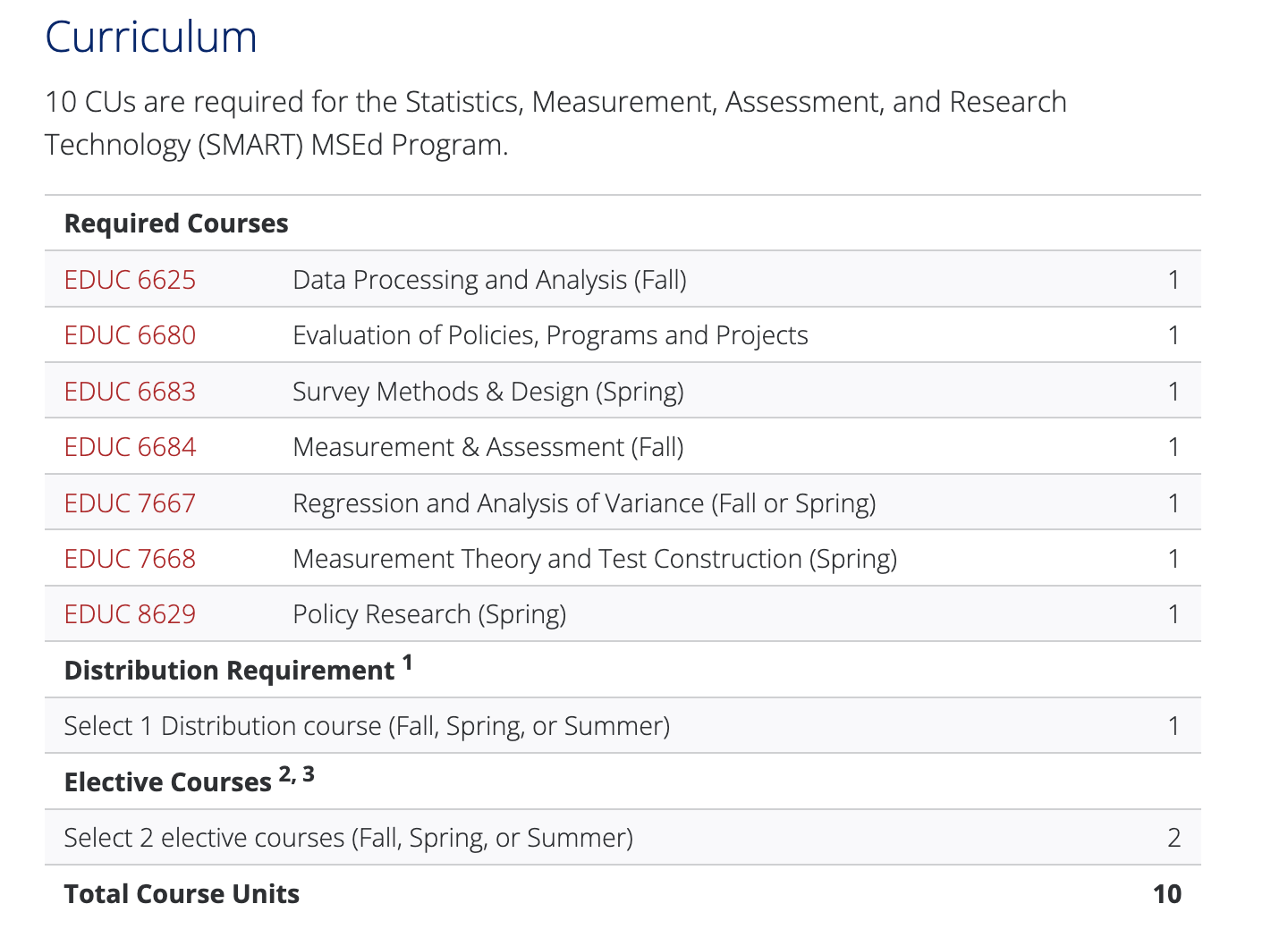Open the EDUC 6684 course link
The height and width of the screenshot is (946, 1288).
coord(130,447)
